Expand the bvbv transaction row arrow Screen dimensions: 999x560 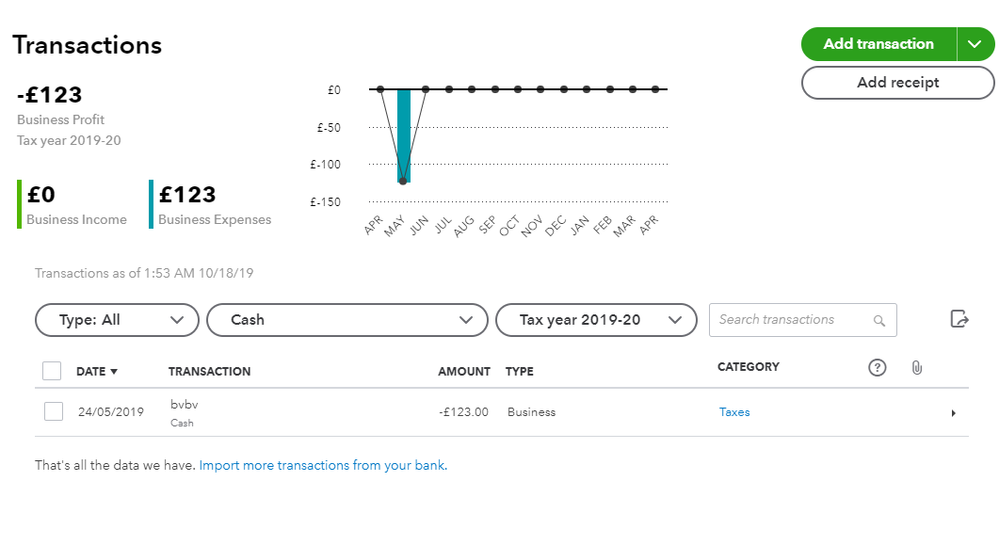[953, 413]
